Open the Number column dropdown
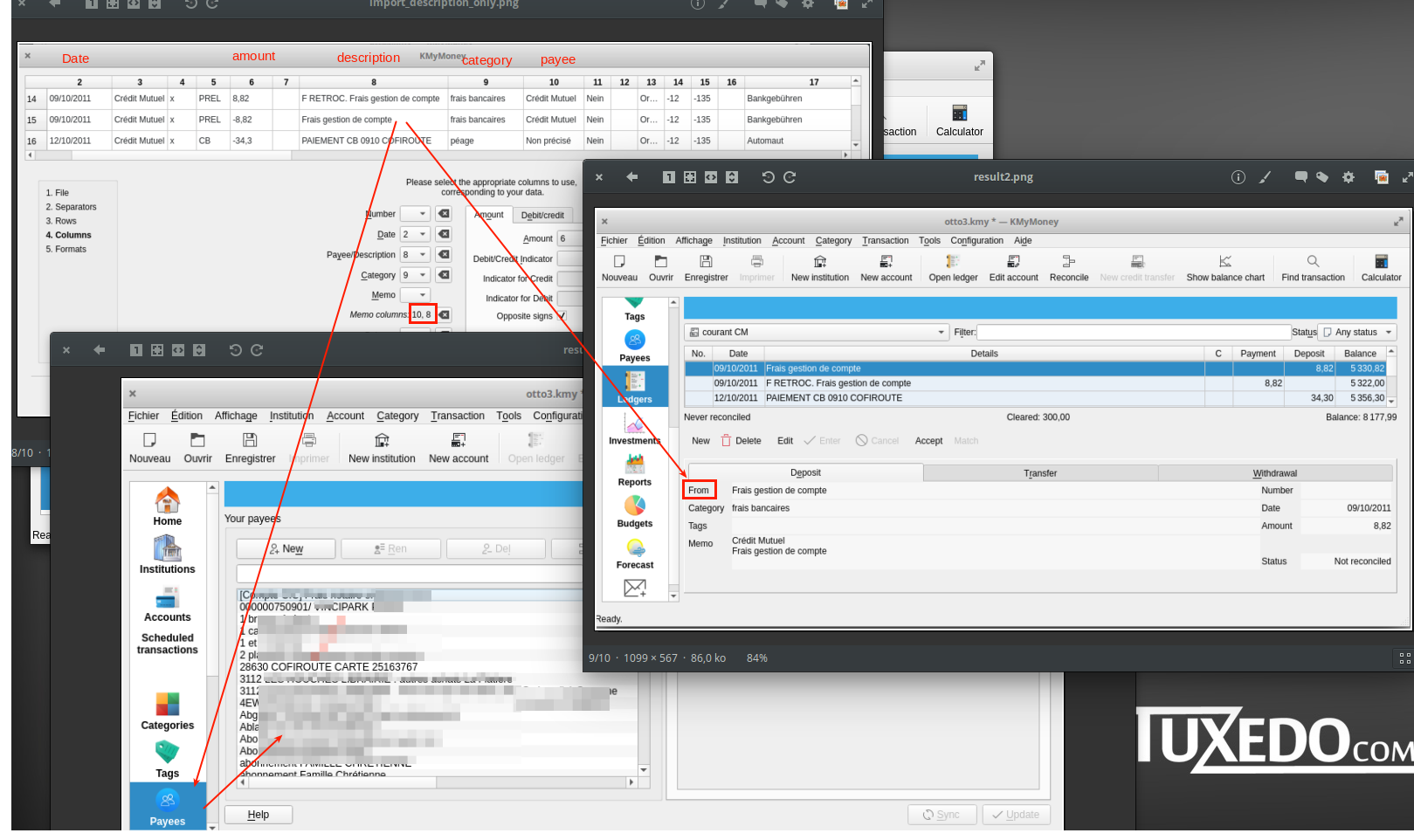 coord(415,214)
